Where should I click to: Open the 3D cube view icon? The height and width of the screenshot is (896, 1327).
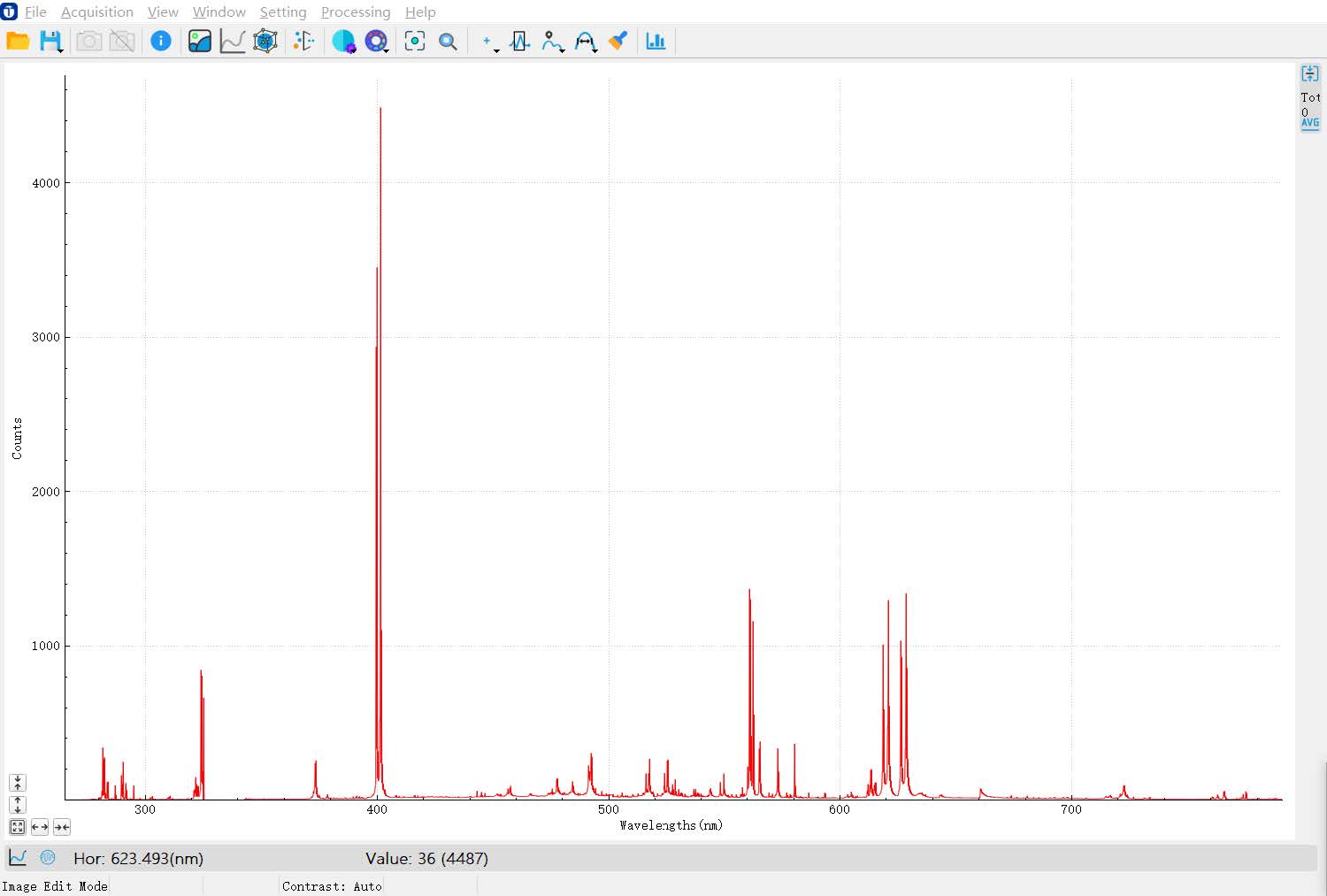coord(265,41)
